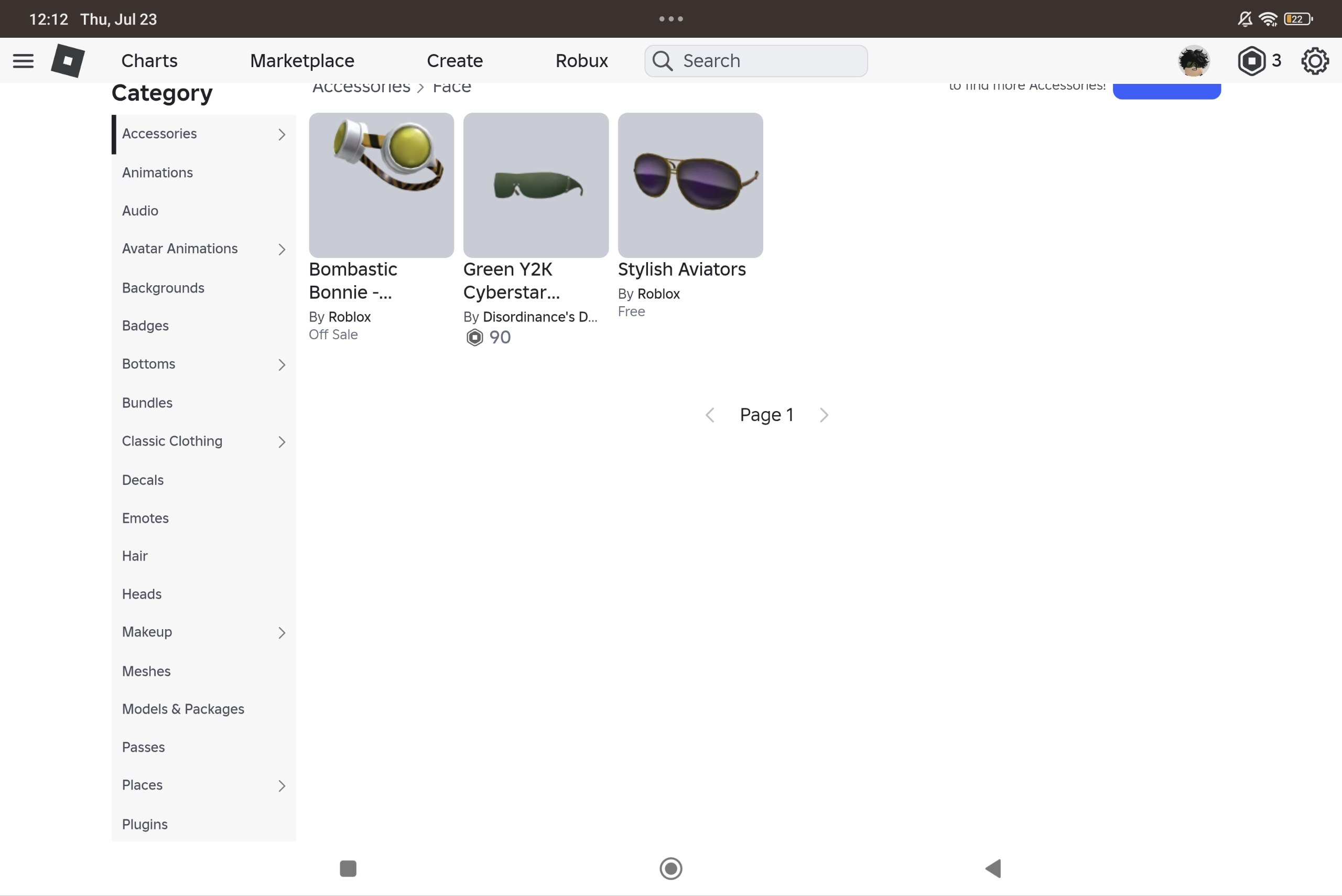Select the Heads category

pos(203,595)
